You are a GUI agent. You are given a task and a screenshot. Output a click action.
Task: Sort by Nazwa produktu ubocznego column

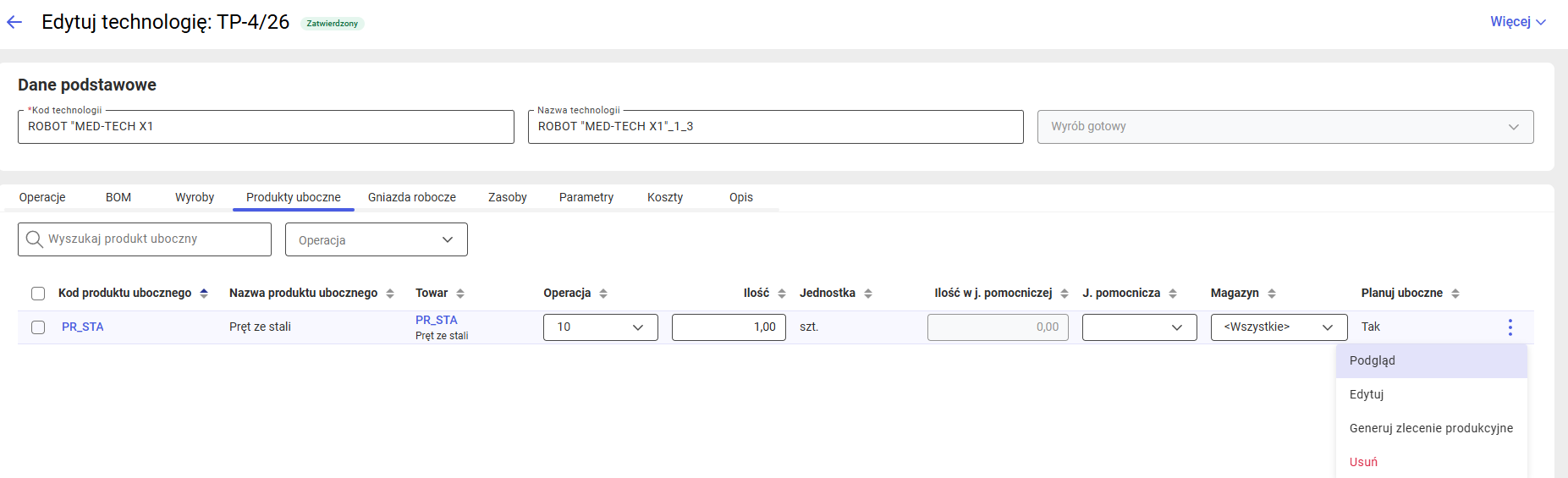(x=390, y=294)
